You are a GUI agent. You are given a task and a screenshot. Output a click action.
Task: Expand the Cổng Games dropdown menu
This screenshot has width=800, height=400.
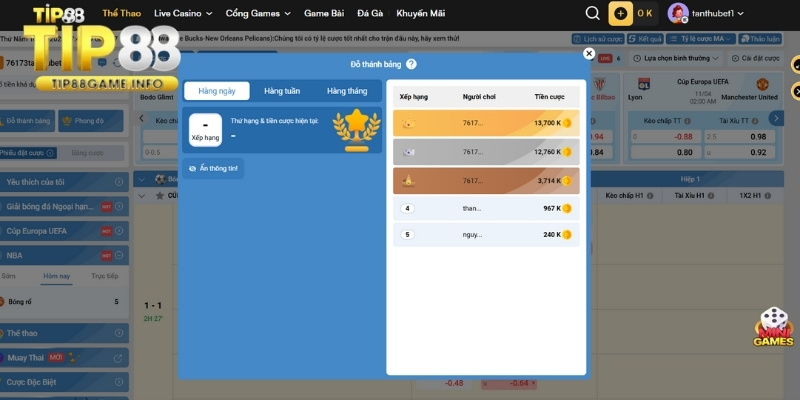258,14
